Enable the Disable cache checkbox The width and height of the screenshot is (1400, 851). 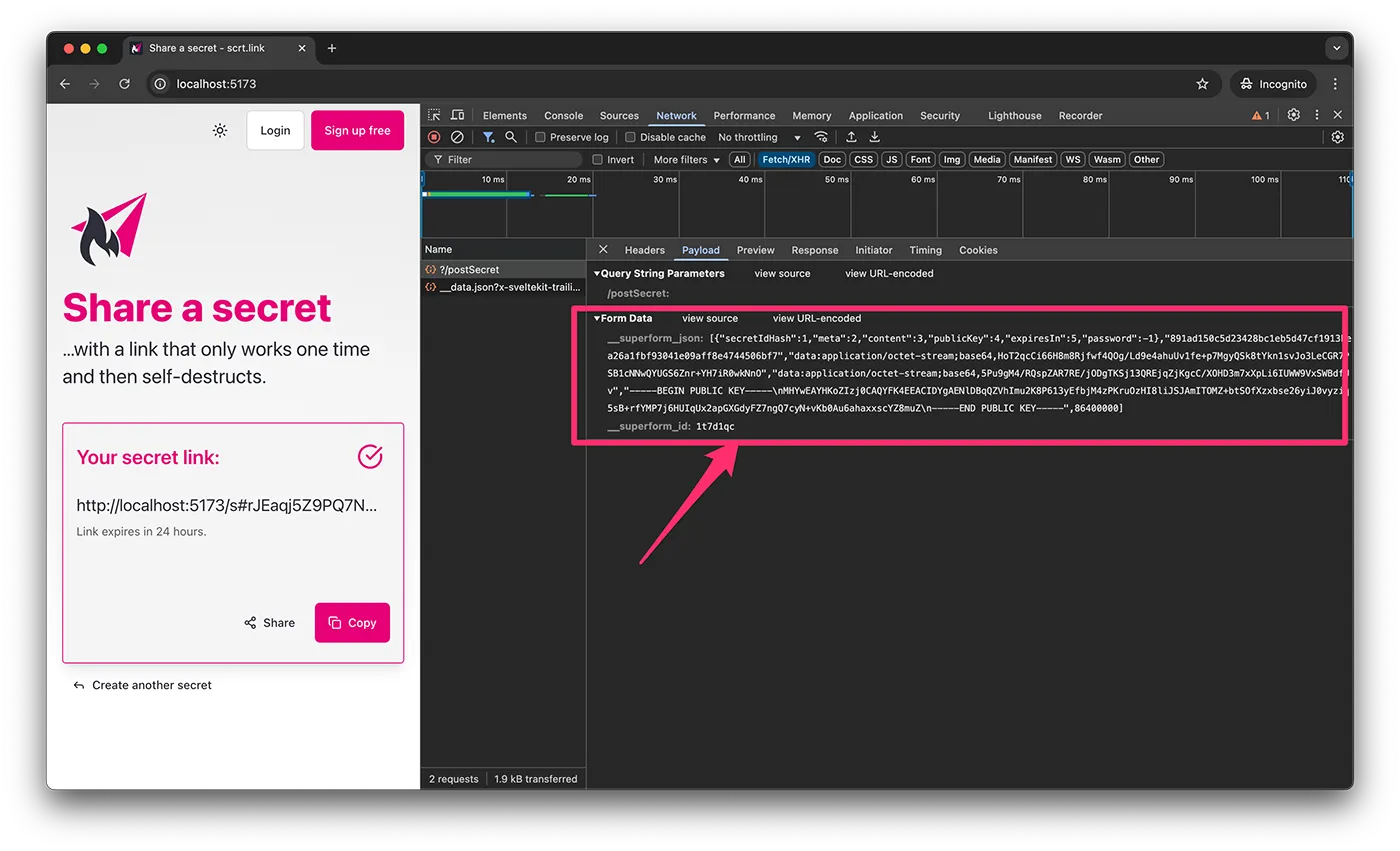click(x=629, y=137)
